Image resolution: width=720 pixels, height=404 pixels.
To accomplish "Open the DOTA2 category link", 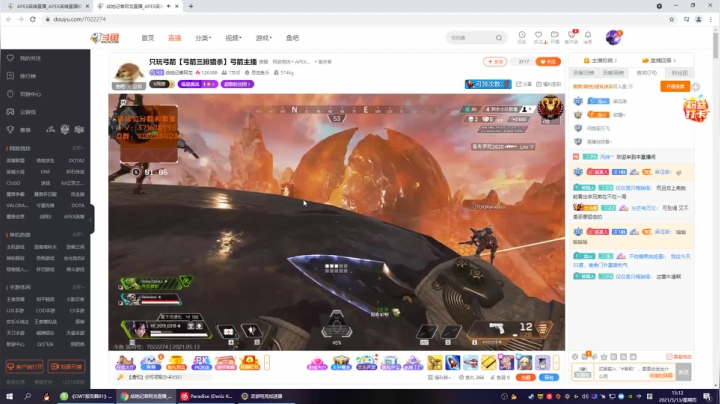I will pos(76,161).
